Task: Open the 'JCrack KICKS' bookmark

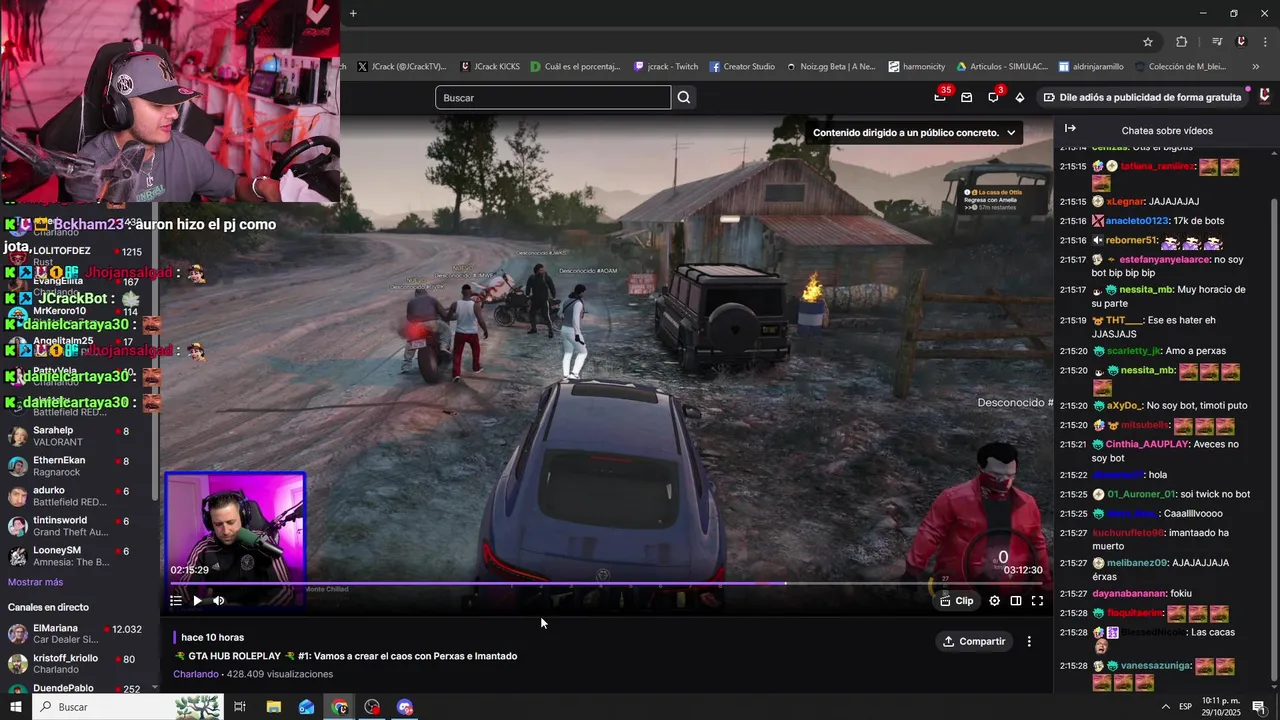Action: (489, 67)
